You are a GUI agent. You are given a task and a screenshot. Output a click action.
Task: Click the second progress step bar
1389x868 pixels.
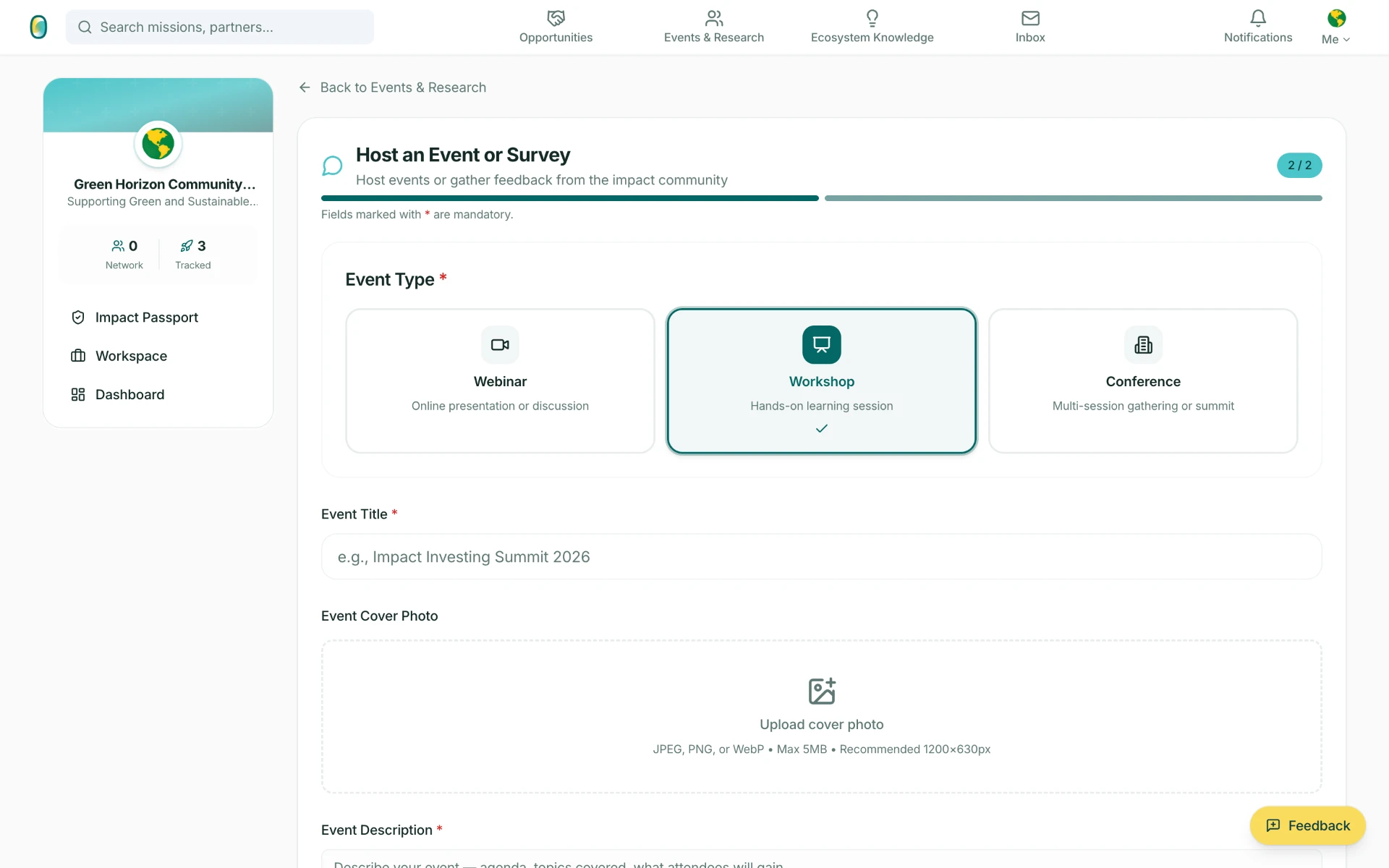tap(1074, 198)
